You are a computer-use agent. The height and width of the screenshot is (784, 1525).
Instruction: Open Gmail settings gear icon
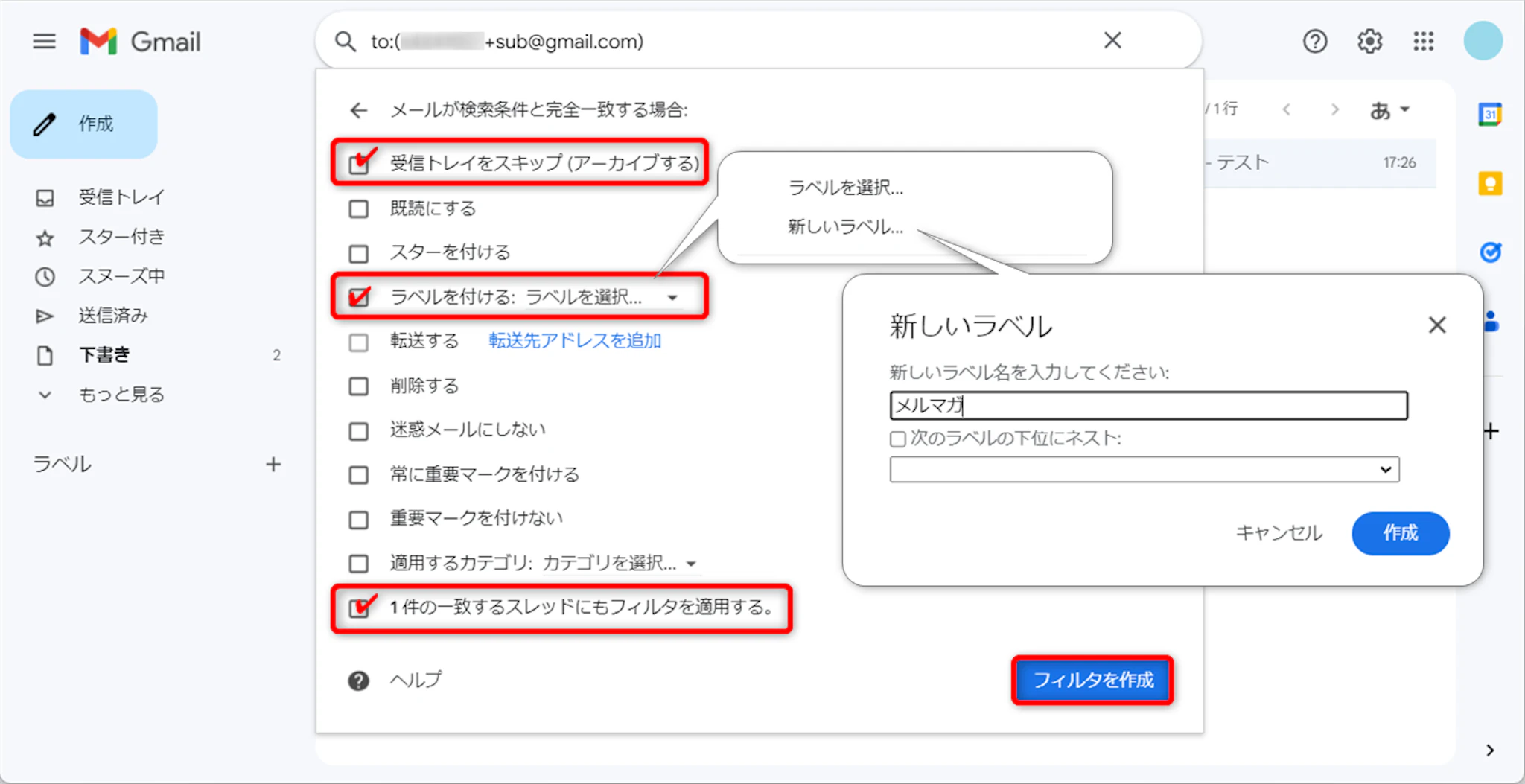tap(1369, 42)
